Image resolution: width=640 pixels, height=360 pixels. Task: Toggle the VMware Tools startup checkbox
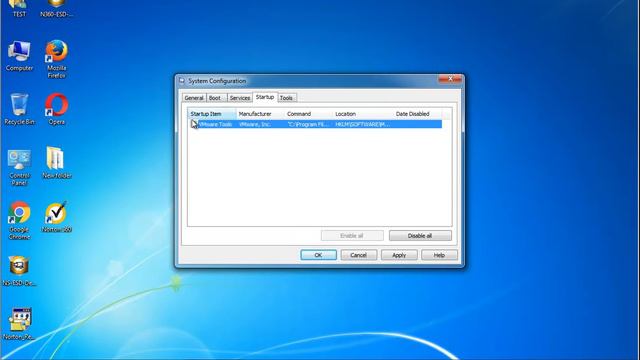[x=194, y=124]
